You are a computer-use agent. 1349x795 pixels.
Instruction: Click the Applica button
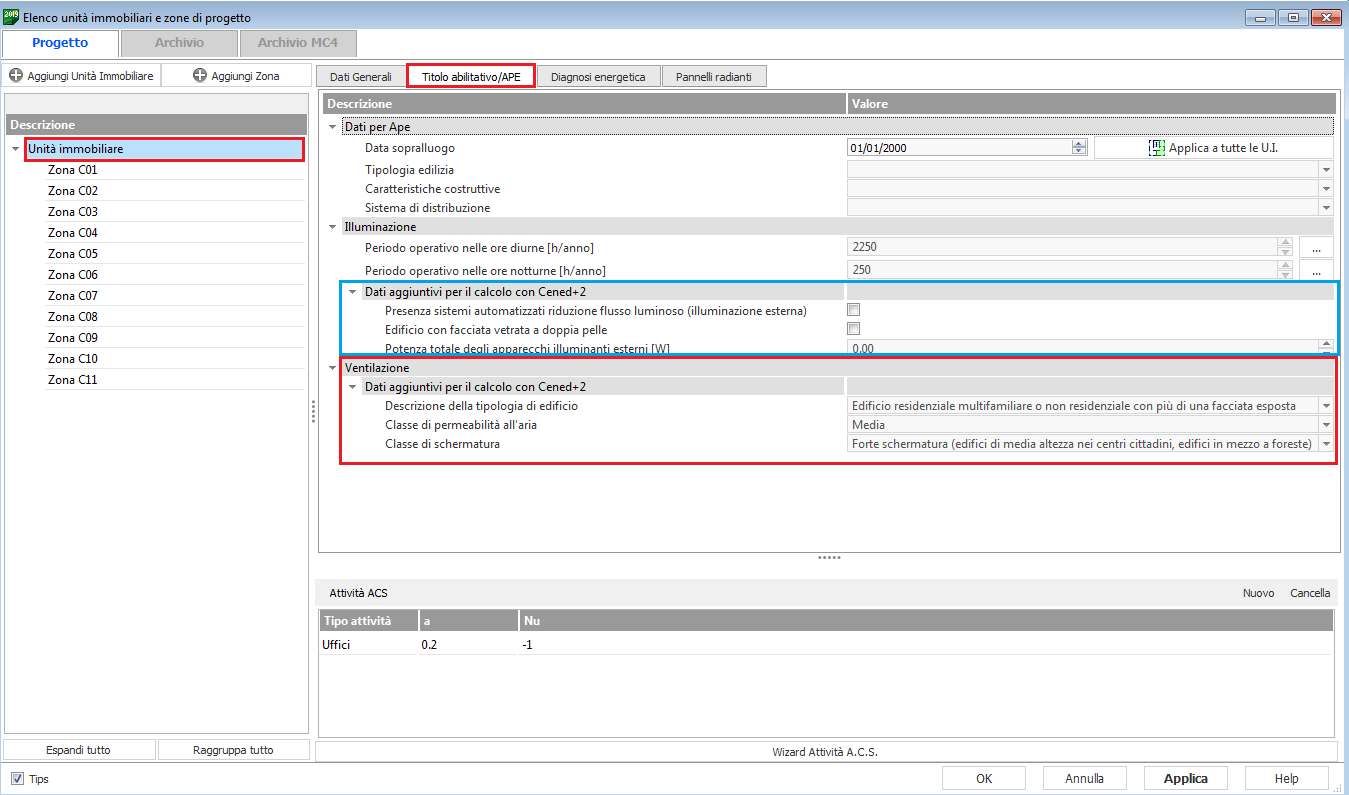click(x=1185, y=778)
